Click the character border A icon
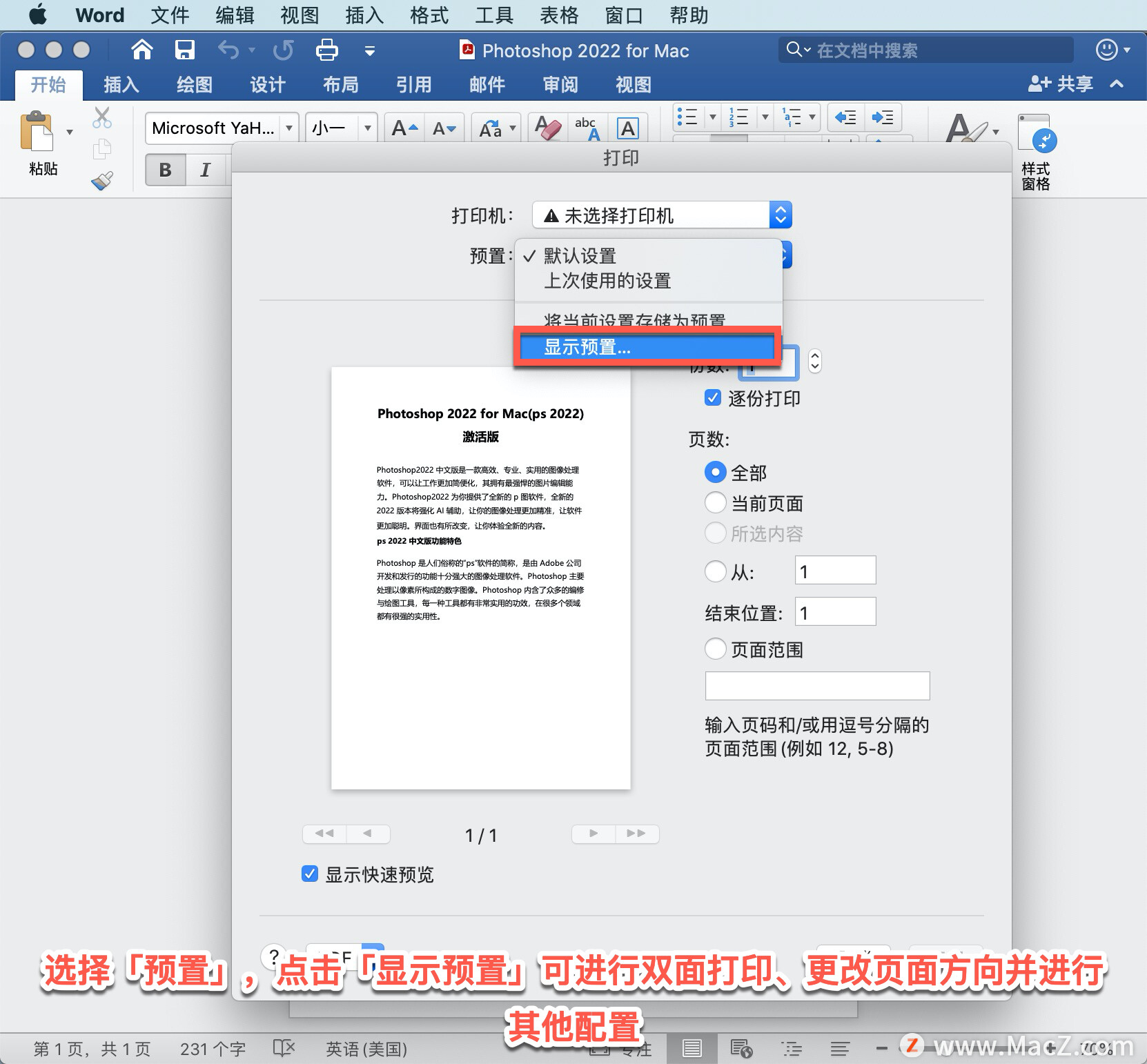The height and width of the screenshot is (1064, 1147). click(x=627, y=128)
